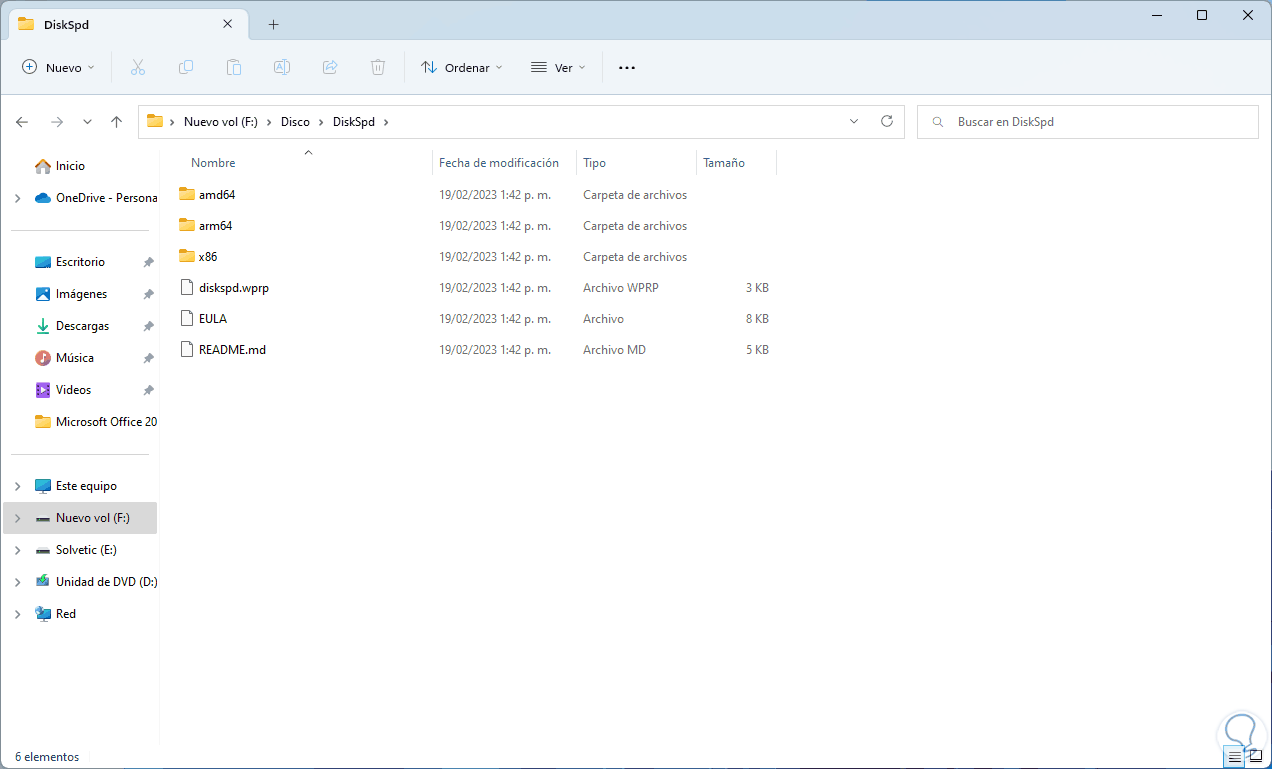This screenshot has width=1272, height=769.
Task: Switch to details view icon in status bar
Action: click(x=1234, y=757)
